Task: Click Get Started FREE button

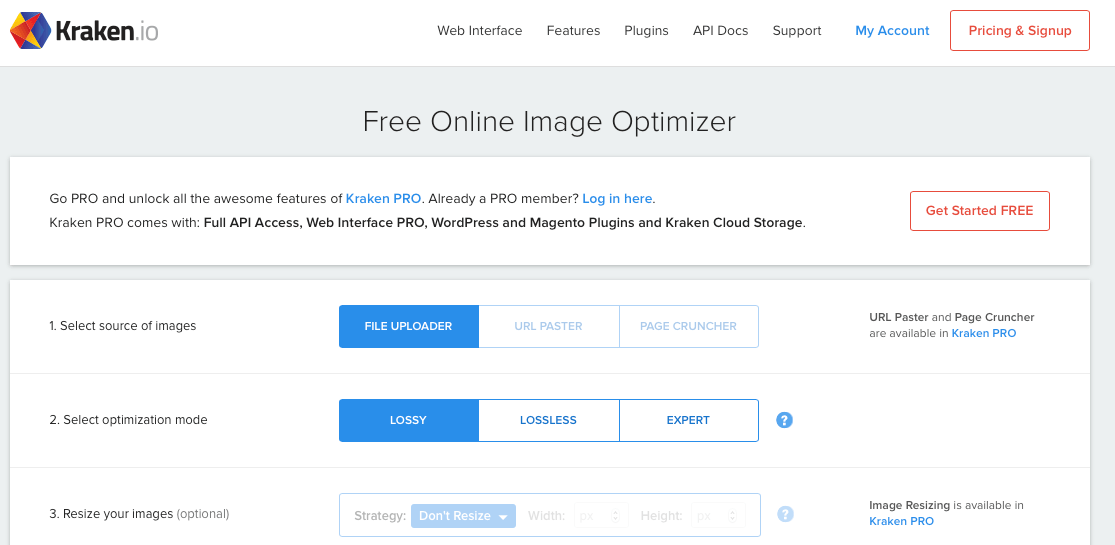Action: click(x=979, y=211)
